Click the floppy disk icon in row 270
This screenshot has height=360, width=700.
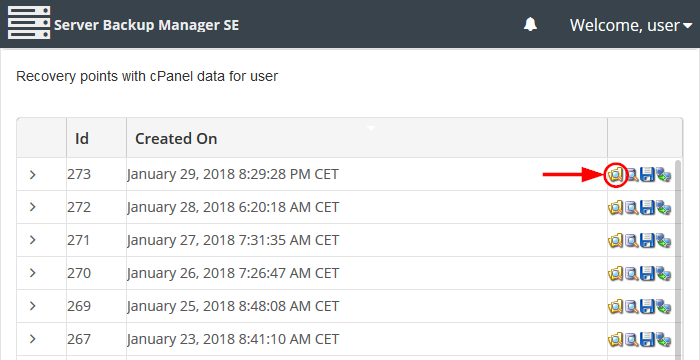pyautogui.click(x=647, y=273)
